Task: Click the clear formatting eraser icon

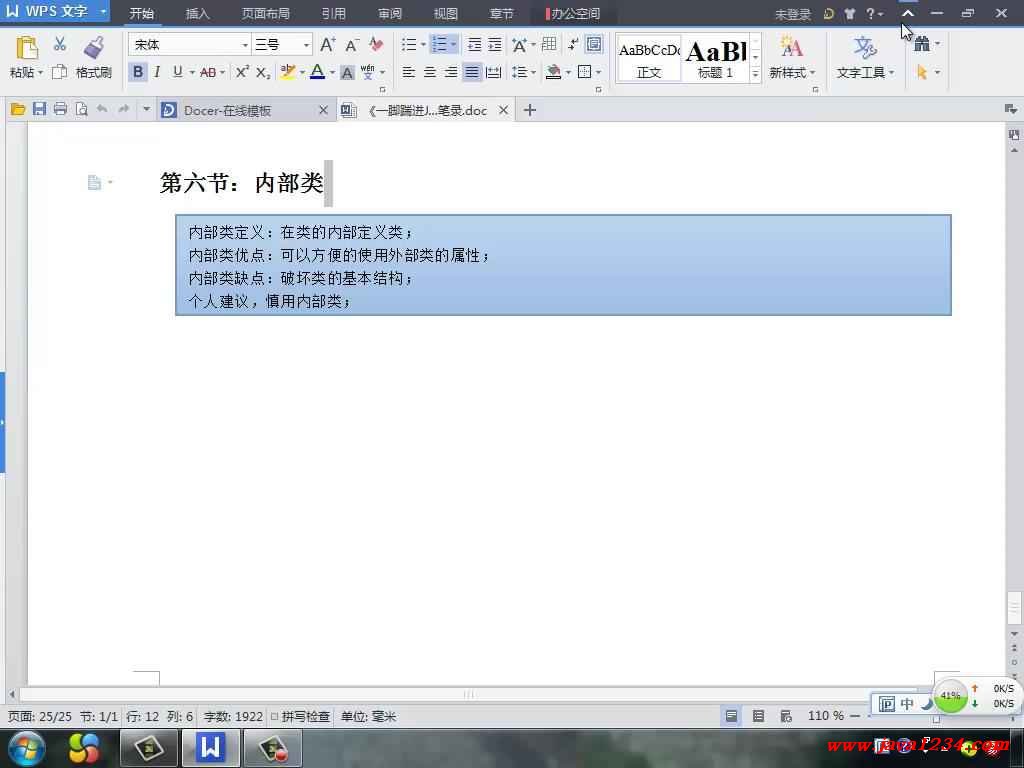Action: coord(376,45)
